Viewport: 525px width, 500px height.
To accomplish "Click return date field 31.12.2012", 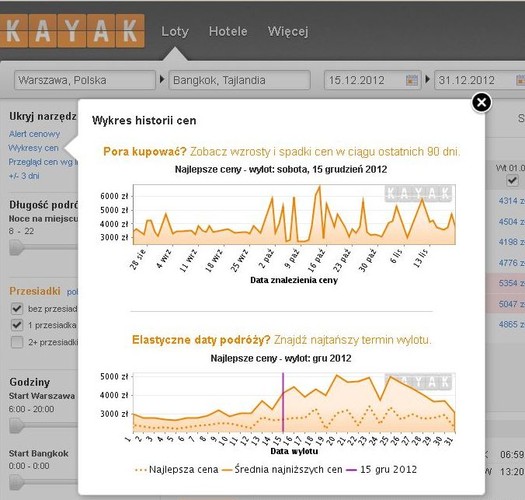I will tap(479, 80).
